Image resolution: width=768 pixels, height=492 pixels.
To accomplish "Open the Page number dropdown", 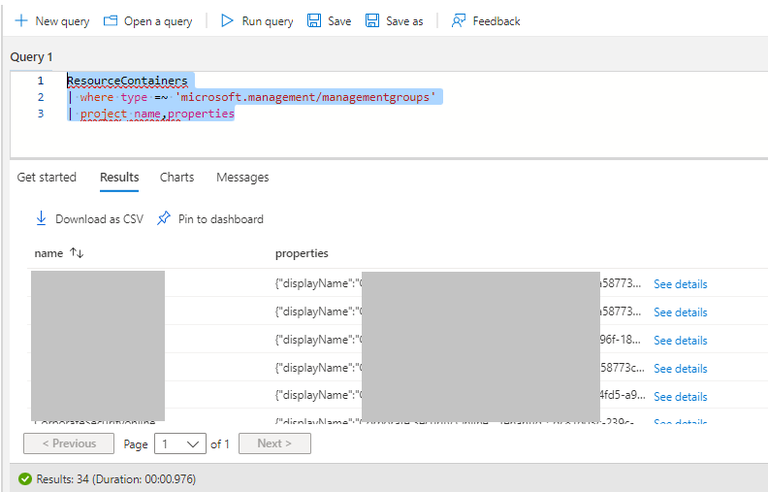I will coord(180,443).
